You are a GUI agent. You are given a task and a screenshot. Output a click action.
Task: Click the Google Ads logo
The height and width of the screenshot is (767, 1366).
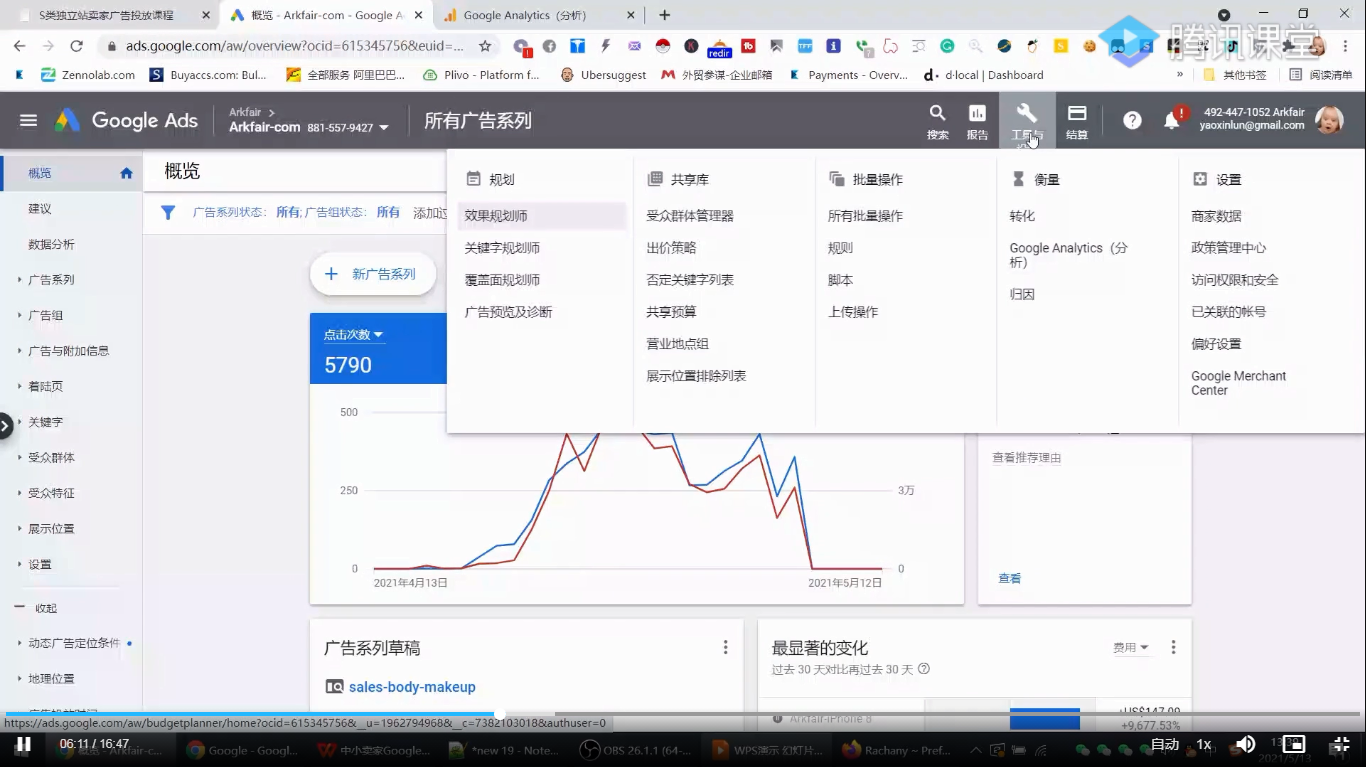[x=125, y=120]
